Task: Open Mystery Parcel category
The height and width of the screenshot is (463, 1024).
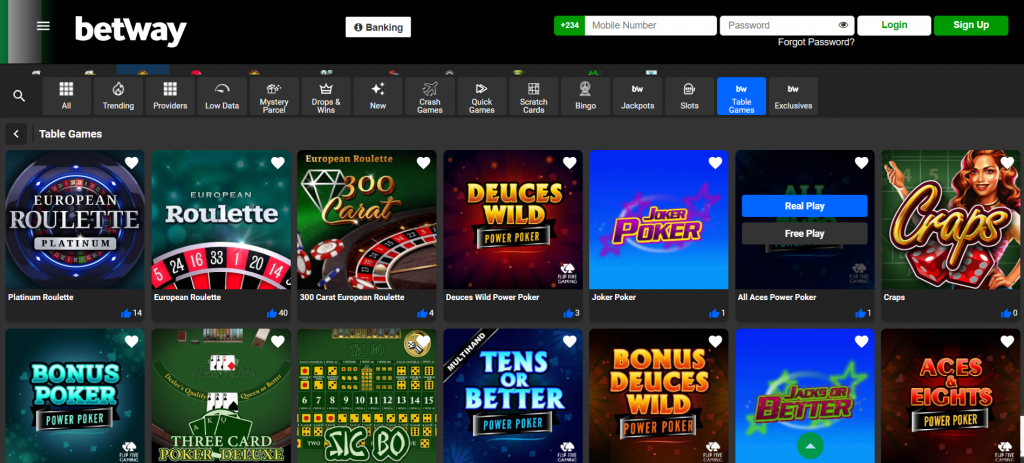Action: [274, 96]
